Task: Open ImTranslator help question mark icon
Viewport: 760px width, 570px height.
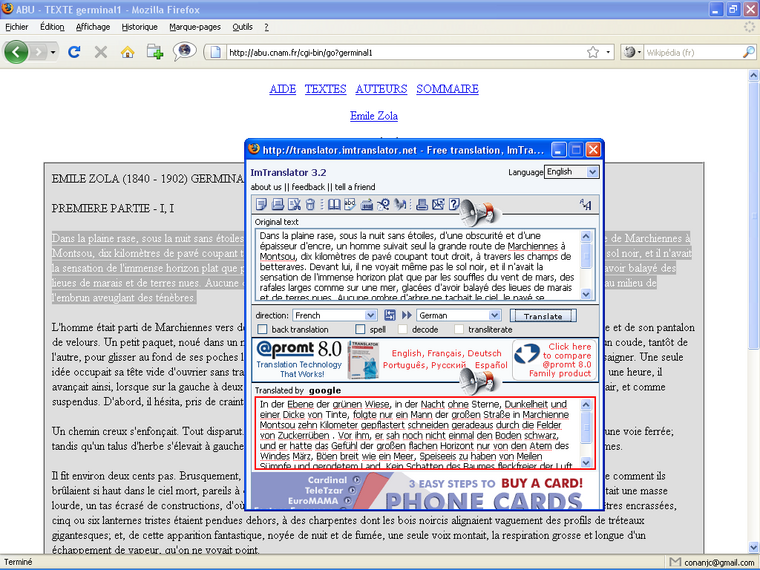Action: click(x=454, y=205)
